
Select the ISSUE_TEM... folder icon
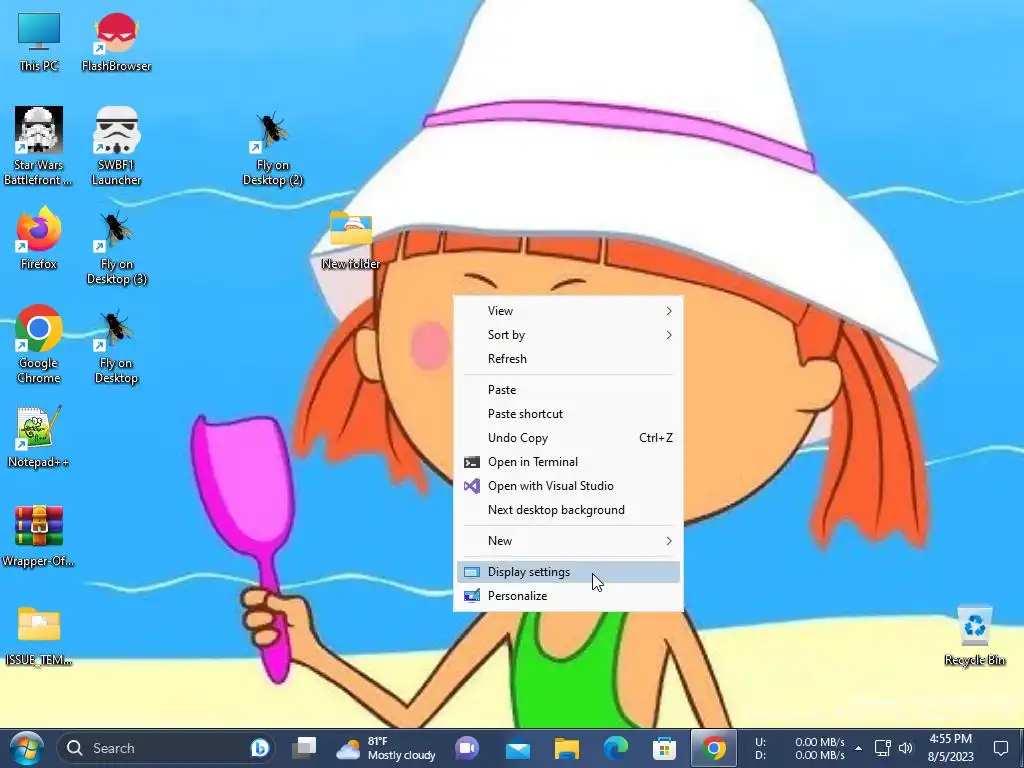tap(39, 636)
